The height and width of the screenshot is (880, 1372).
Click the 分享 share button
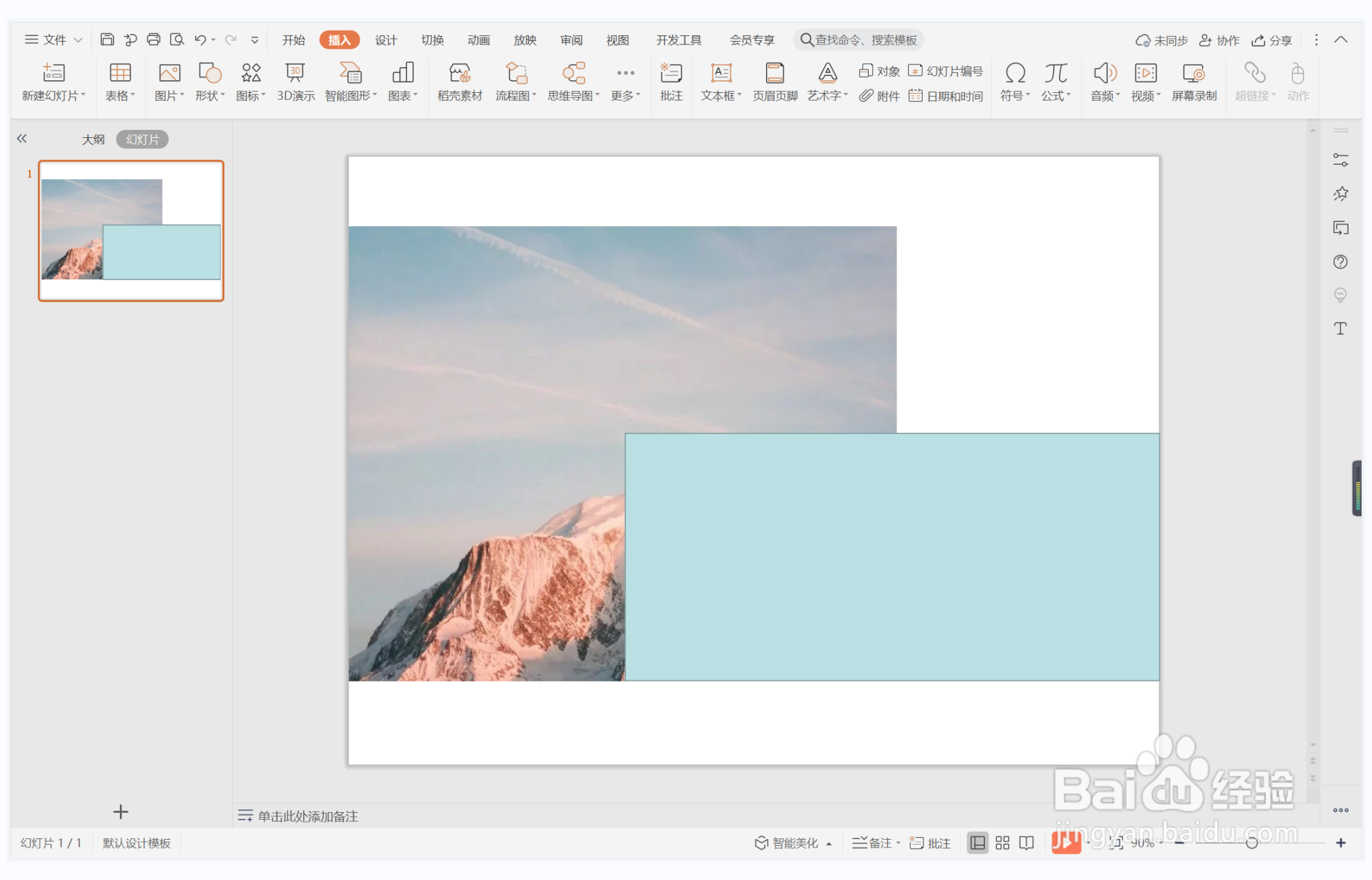pyautogui.click(x=1272, y=40)
